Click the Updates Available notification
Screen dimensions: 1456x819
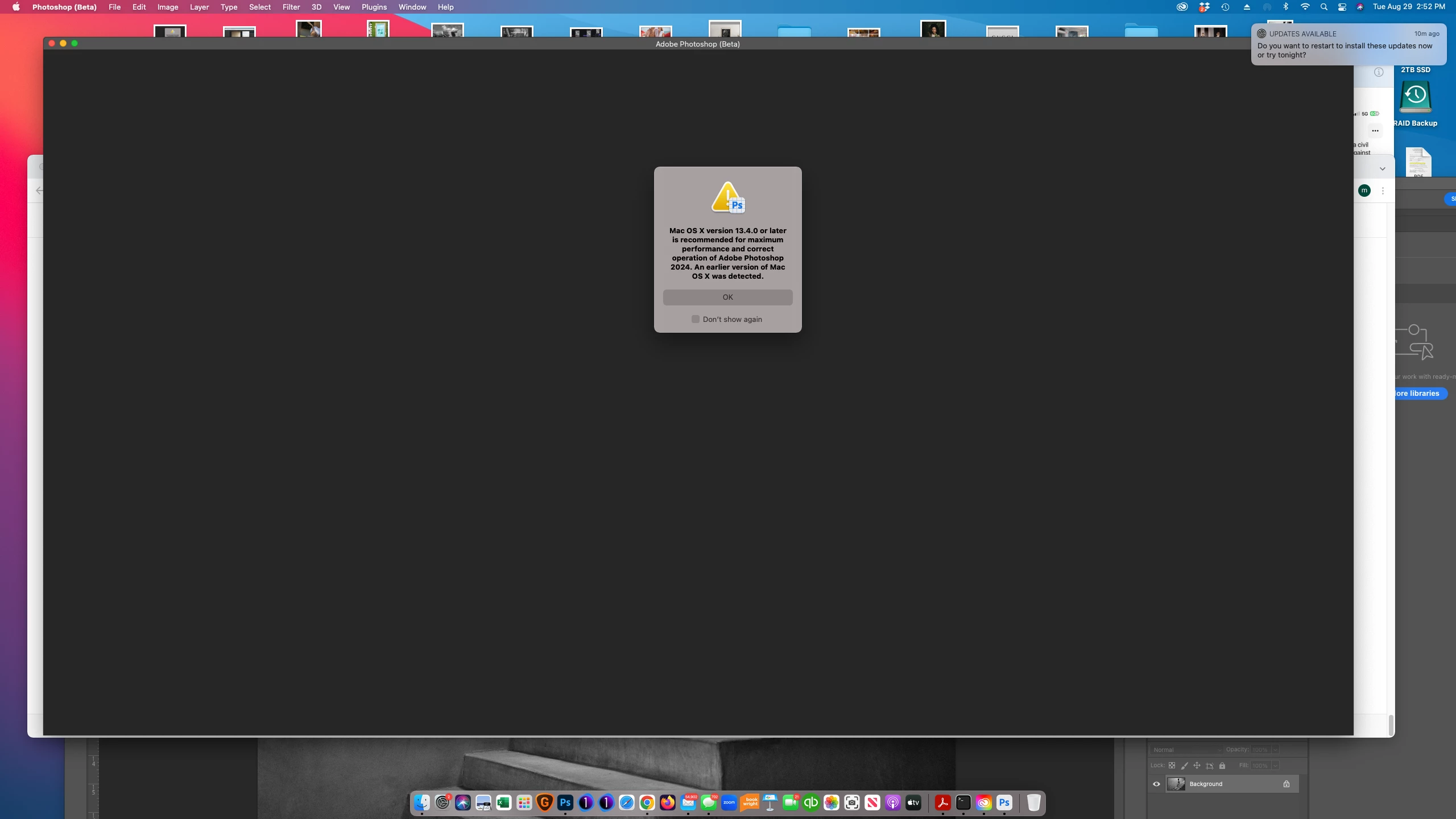[x=1348, y=44]
